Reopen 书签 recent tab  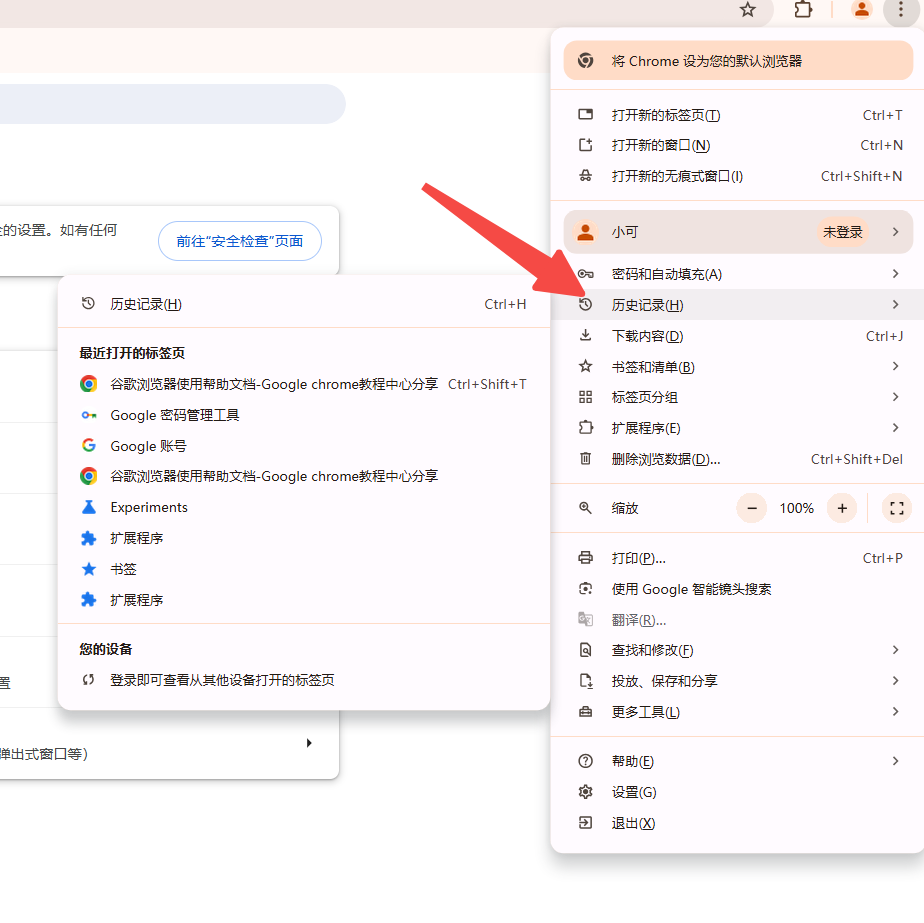click(303, 569)
